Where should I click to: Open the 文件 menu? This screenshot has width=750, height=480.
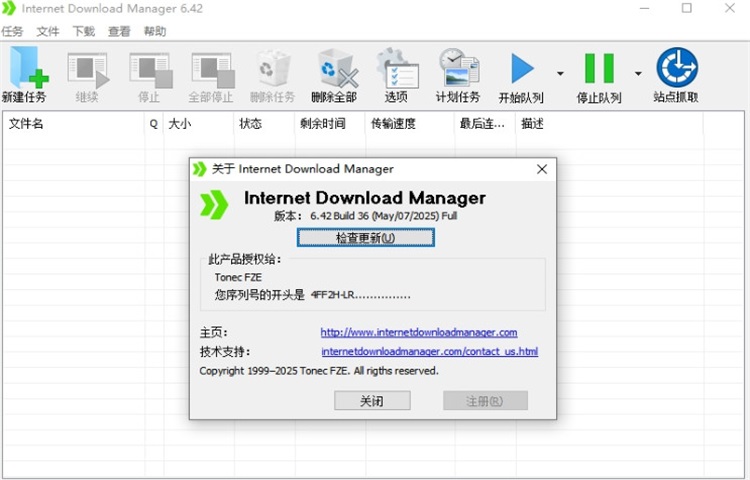[x=48, y=32]
